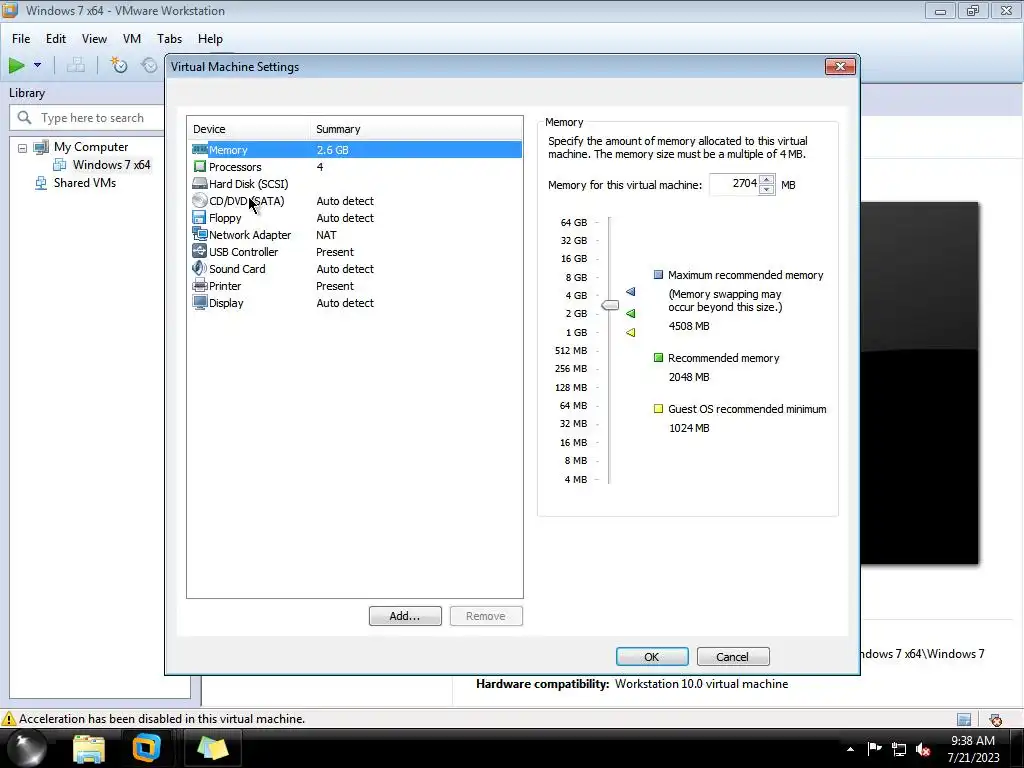This screenshot has width=1024, height=768.
Task: Select Windows 7 x64 in the library
Action: 111,165
